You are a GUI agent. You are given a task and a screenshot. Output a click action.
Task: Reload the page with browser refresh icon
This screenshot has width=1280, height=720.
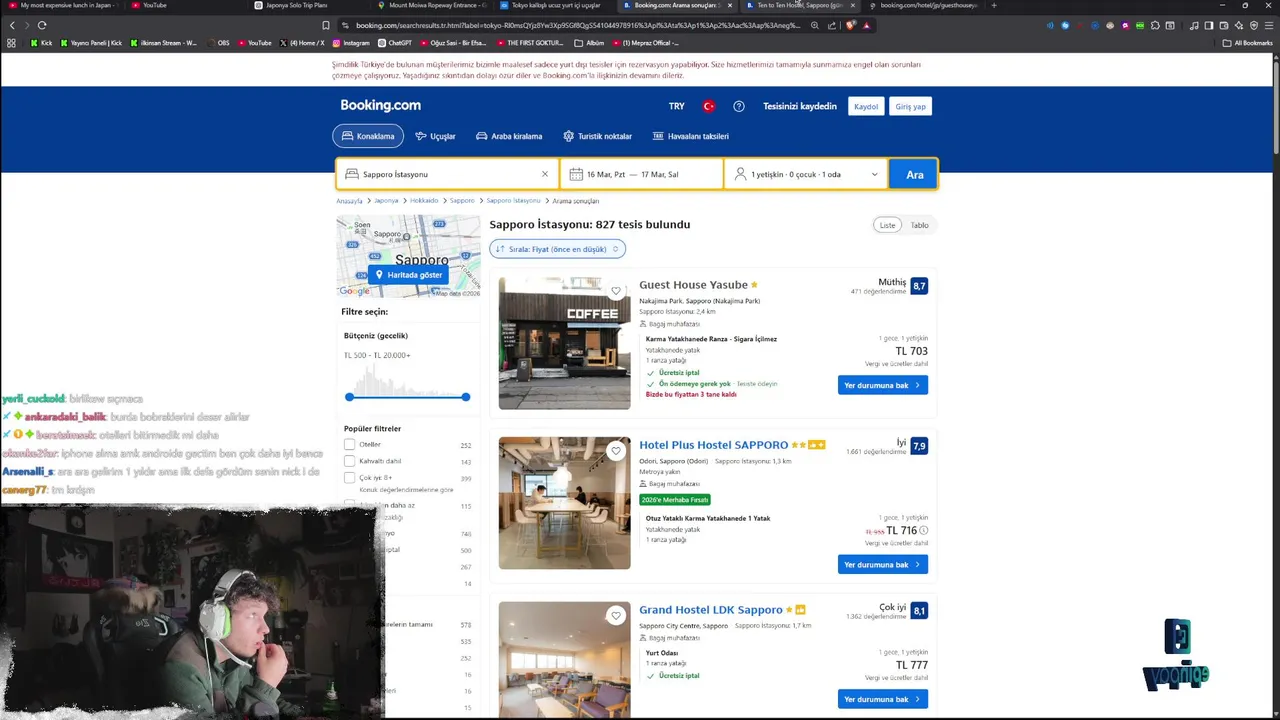coord(42,25)
